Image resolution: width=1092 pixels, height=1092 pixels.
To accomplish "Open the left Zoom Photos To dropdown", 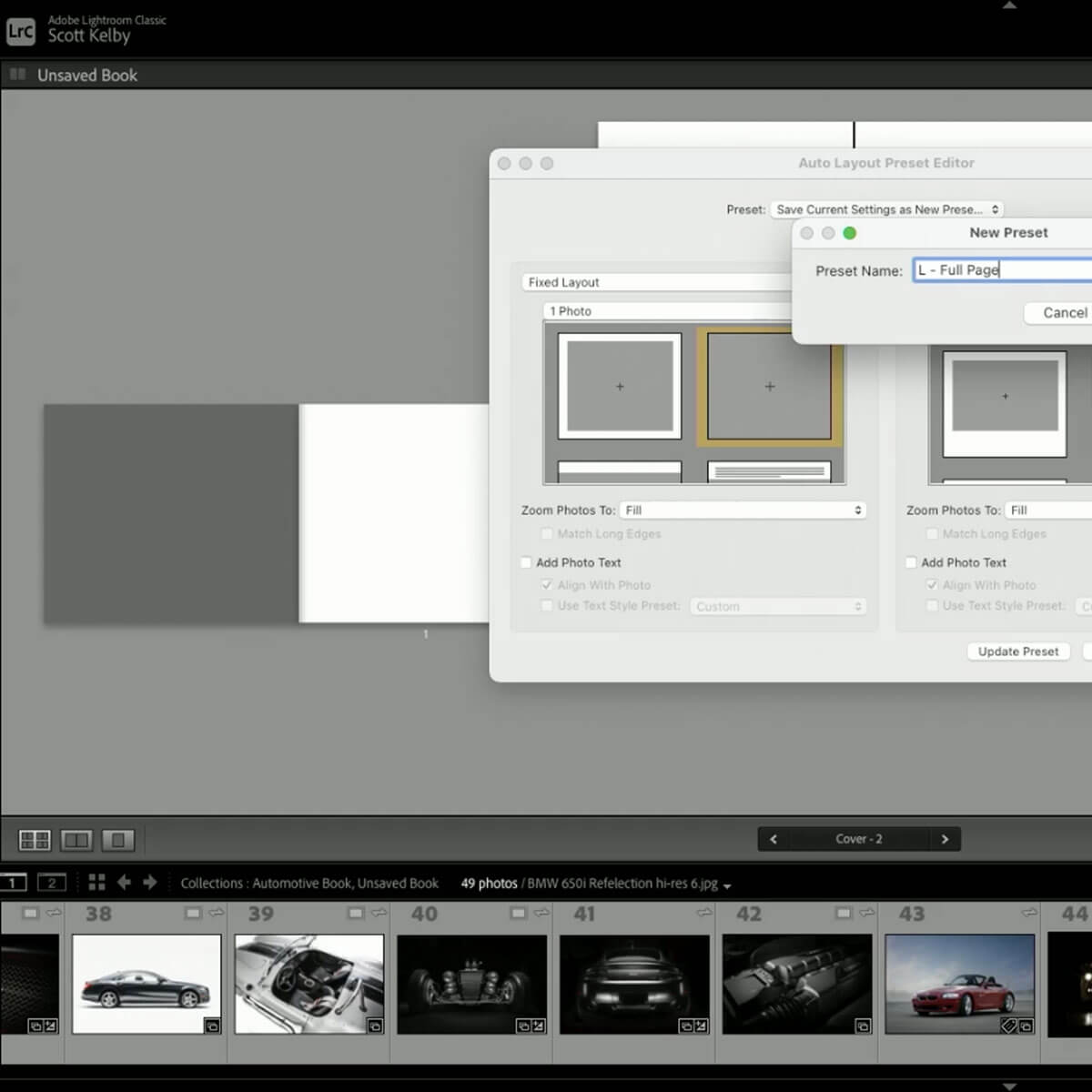I will [x=743, y=511].
